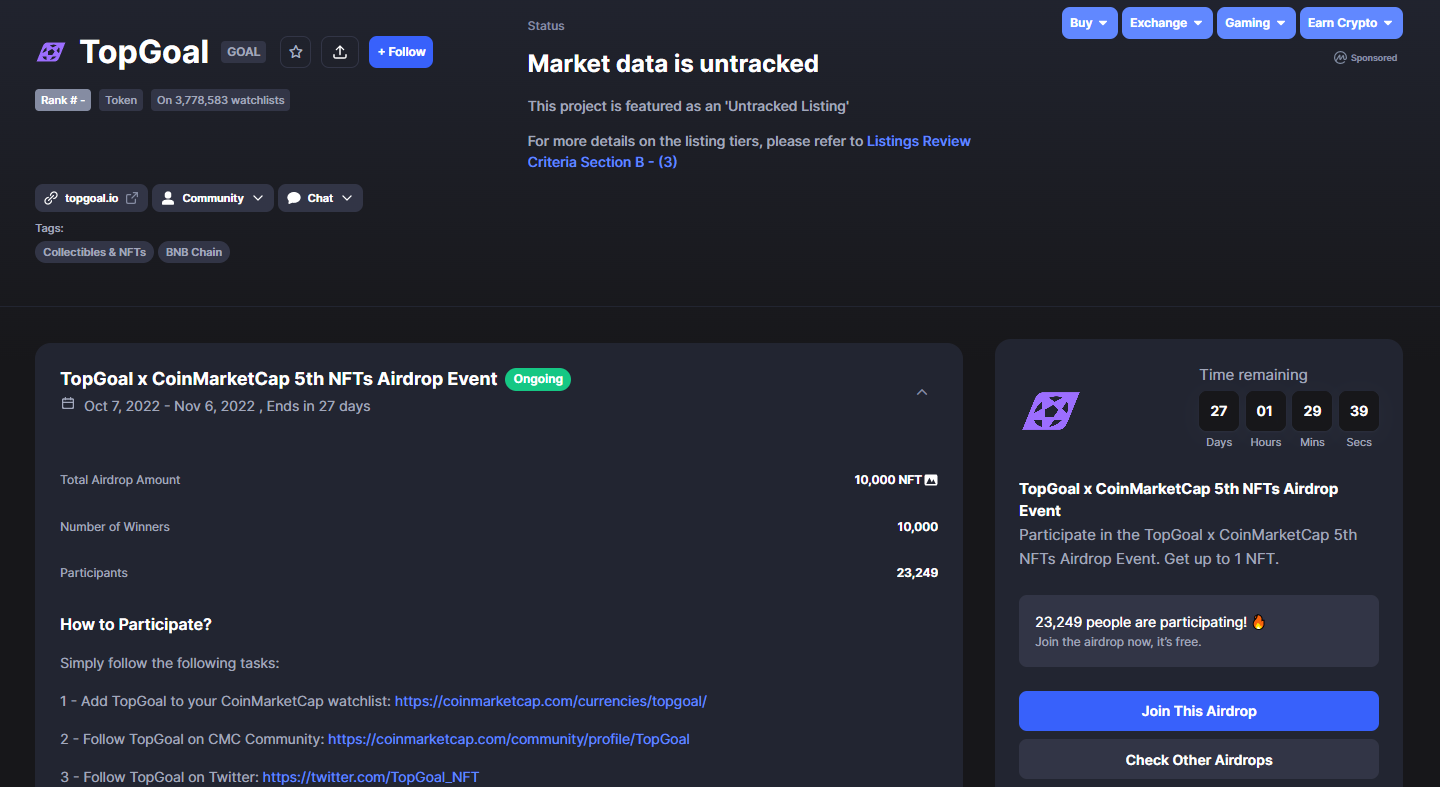Viewport: 1440px width, 787px height.
Task: Open the Exchange dropdown menu
Action: coord(1167,23)
